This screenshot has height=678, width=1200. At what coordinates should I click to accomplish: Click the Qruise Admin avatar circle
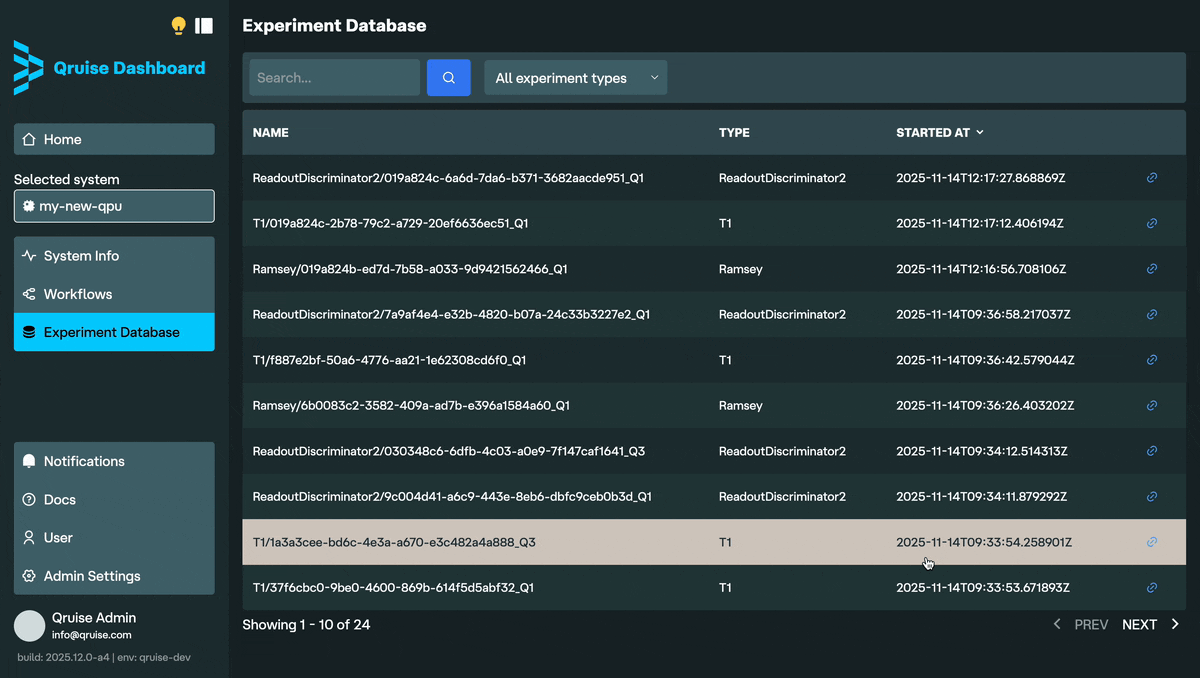(29, 625)
